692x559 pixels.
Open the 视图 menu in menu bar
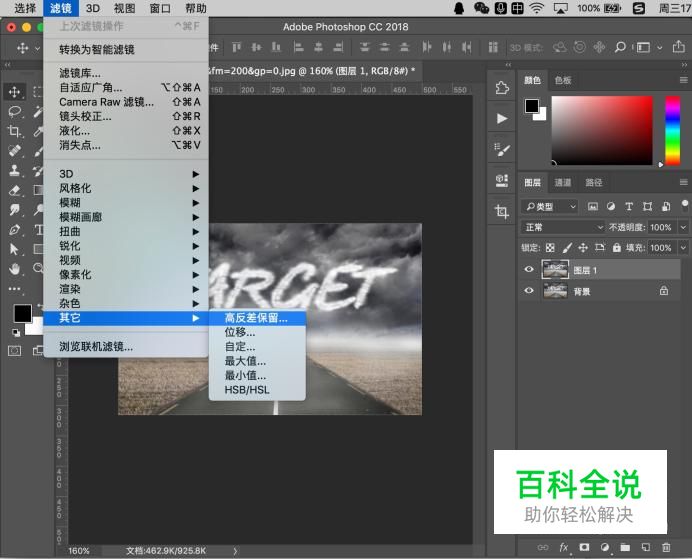point(124,8)
